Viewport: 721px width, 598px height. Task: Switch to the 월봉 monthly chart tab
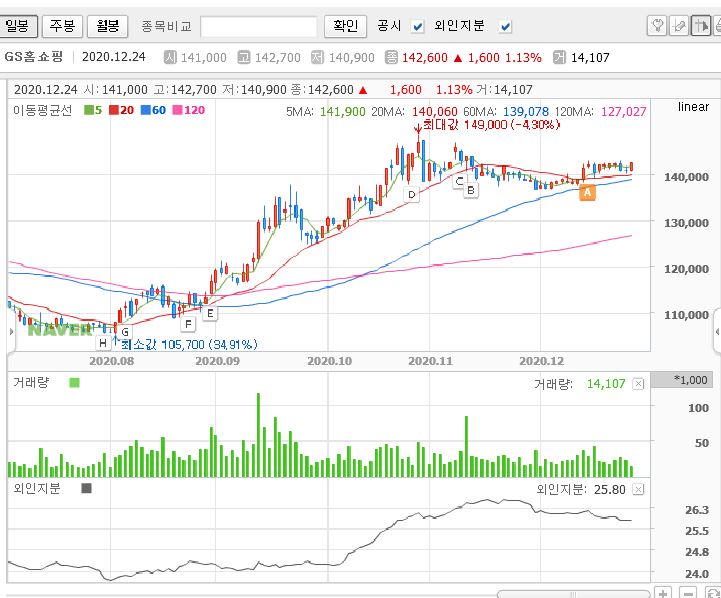[x=108, y=26]
